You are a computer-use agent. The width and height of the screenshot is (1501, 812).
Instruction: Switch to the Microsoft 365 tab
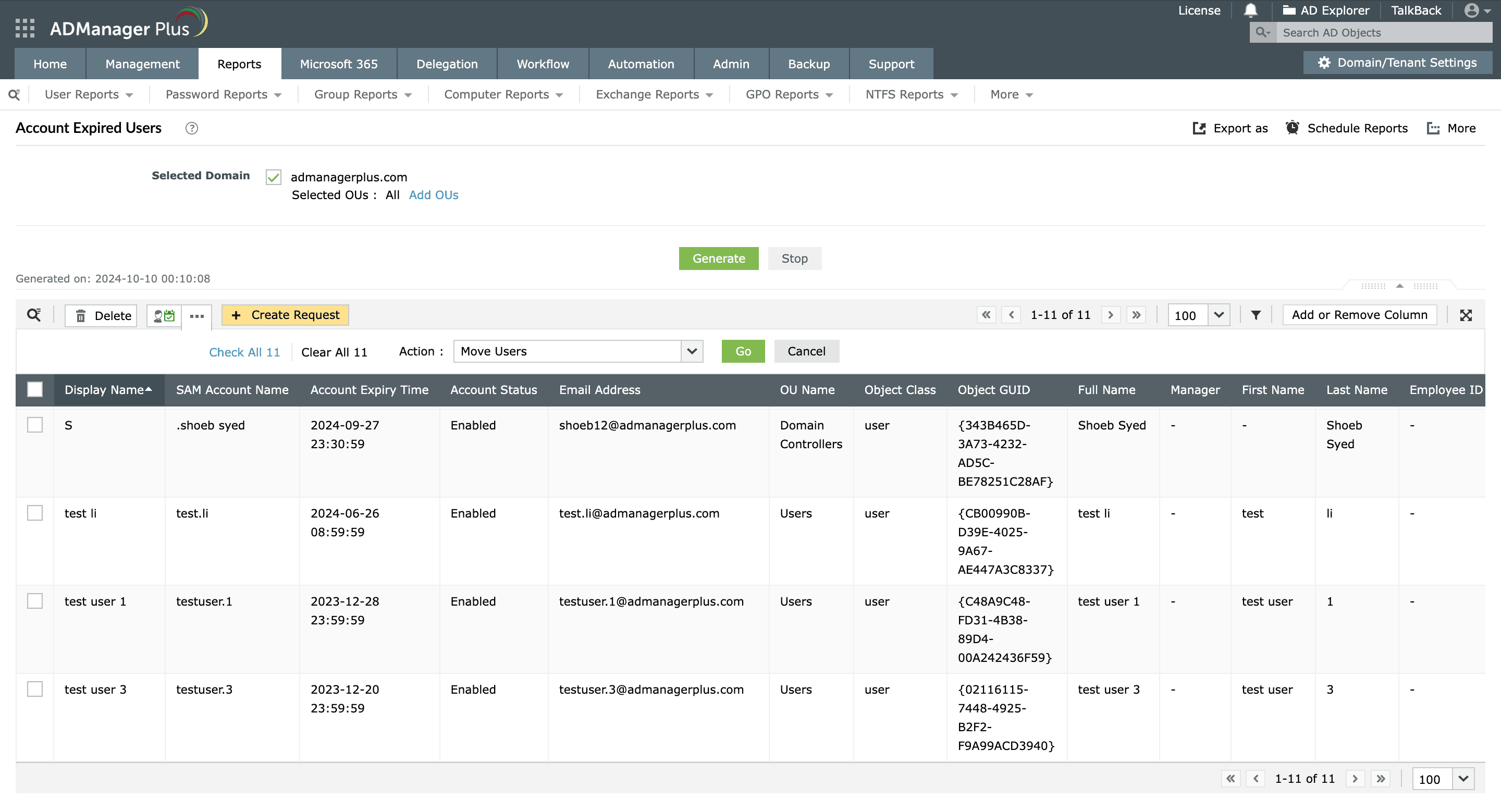click(x=339, y=64)
